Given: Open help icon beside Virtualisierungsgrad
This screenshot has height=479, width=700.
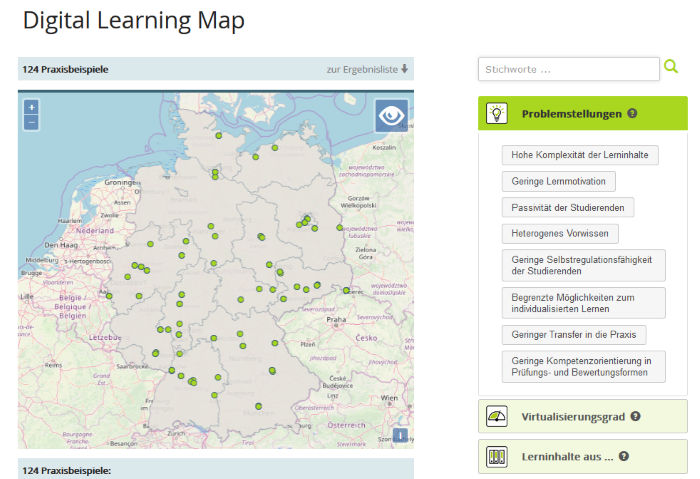Looking at the screenshot, I should (635, 417).
